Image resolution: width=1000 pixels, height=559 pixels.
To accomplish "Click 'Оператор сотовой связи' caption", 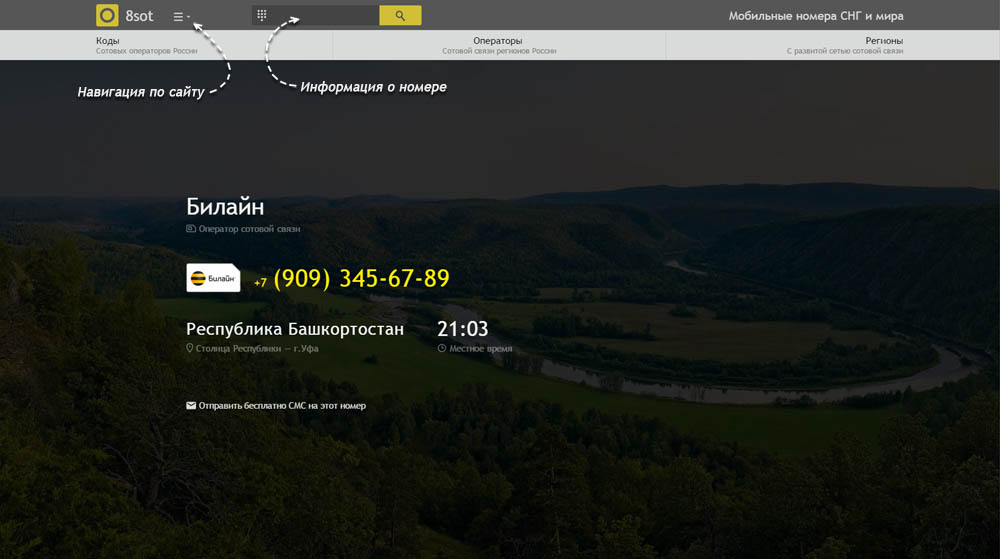I will pyautogui.click(x=249, y=229).
